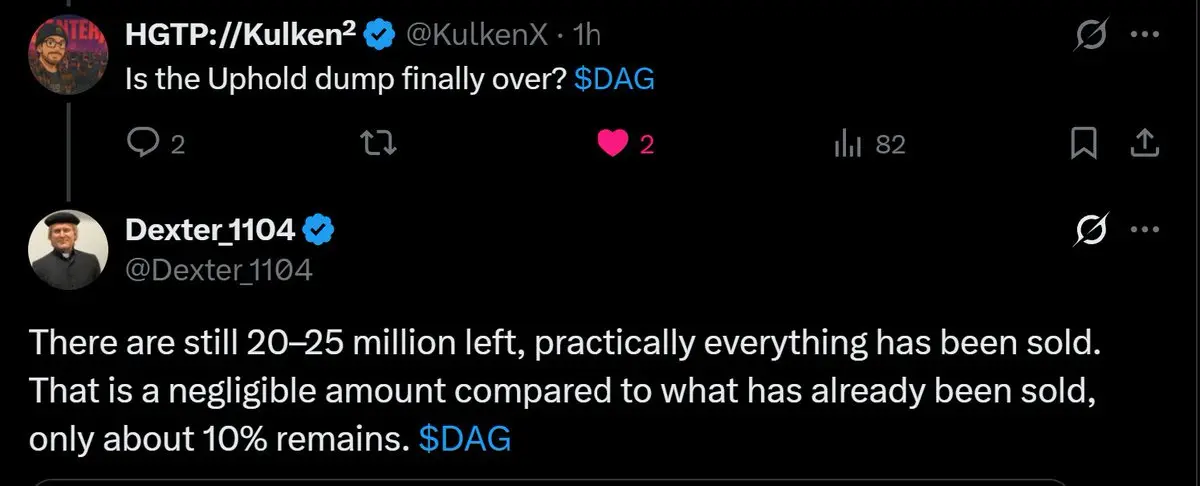View analytics showing 82 views
The width and height of the screenshot is (1200, 486).
coord(868,146)
